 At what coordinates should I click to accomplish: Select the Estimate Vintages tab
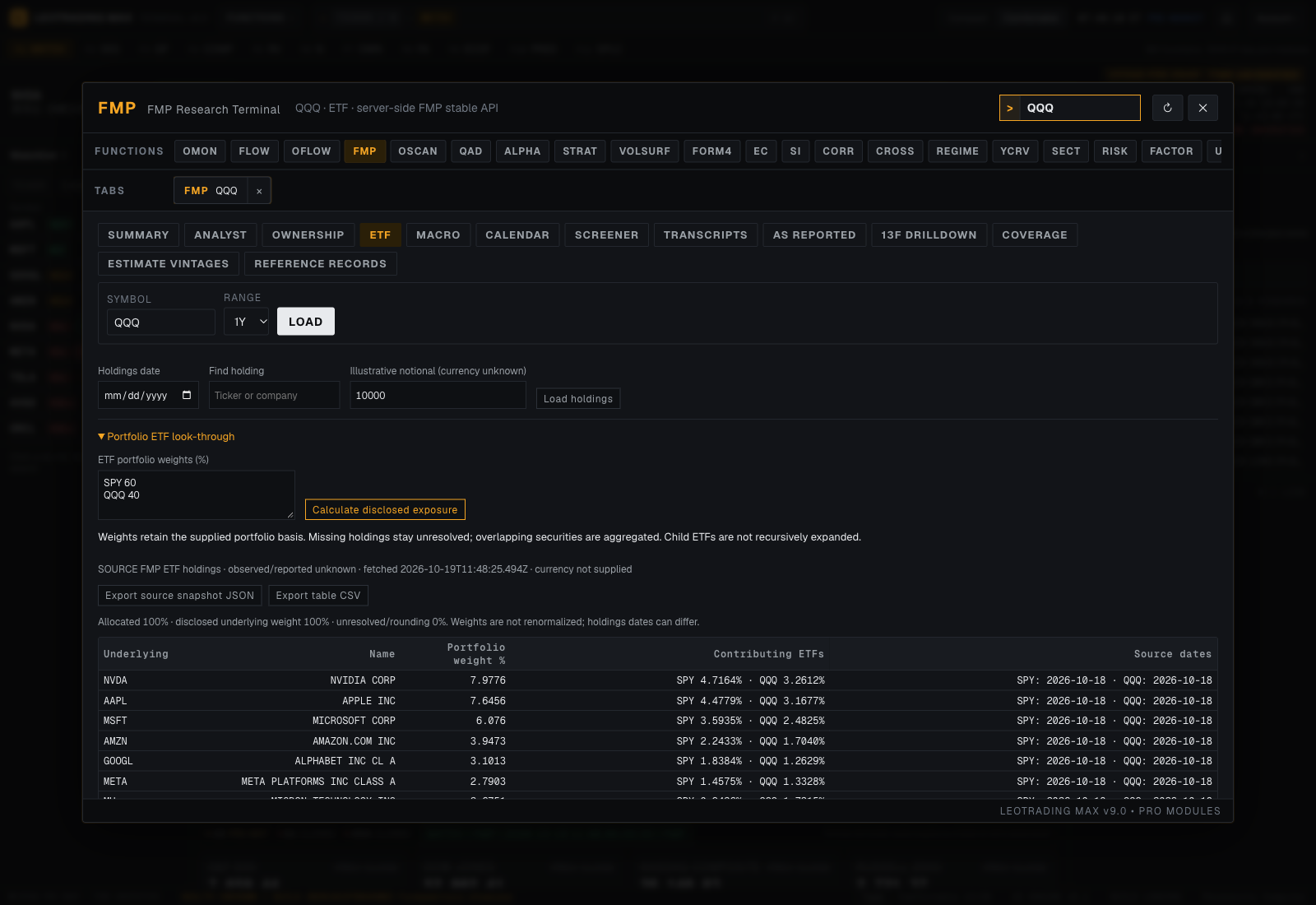click(x=169, y=264)
